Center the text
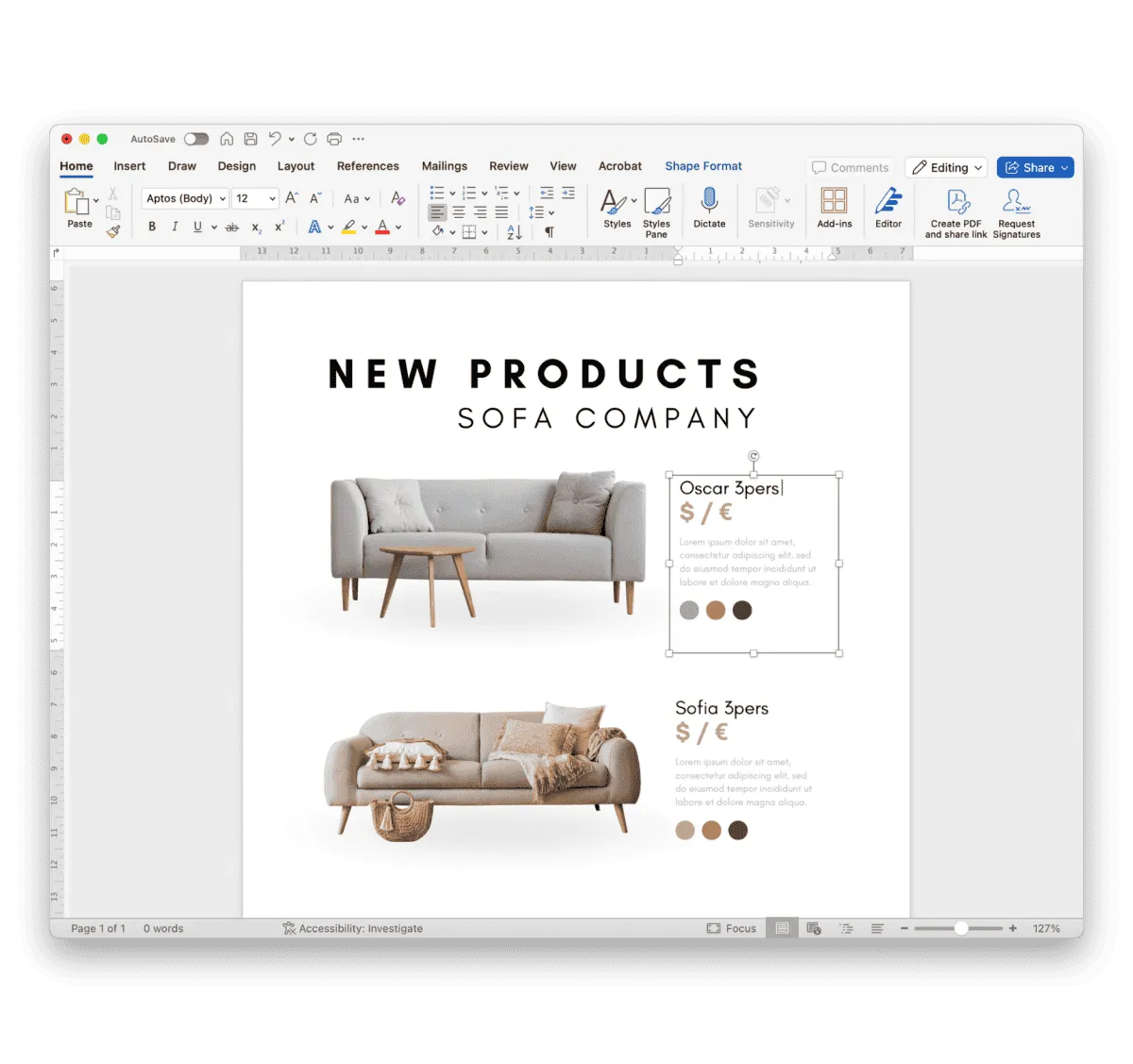The width and height of the screenshot is (1133, 1064). point(459,212)
